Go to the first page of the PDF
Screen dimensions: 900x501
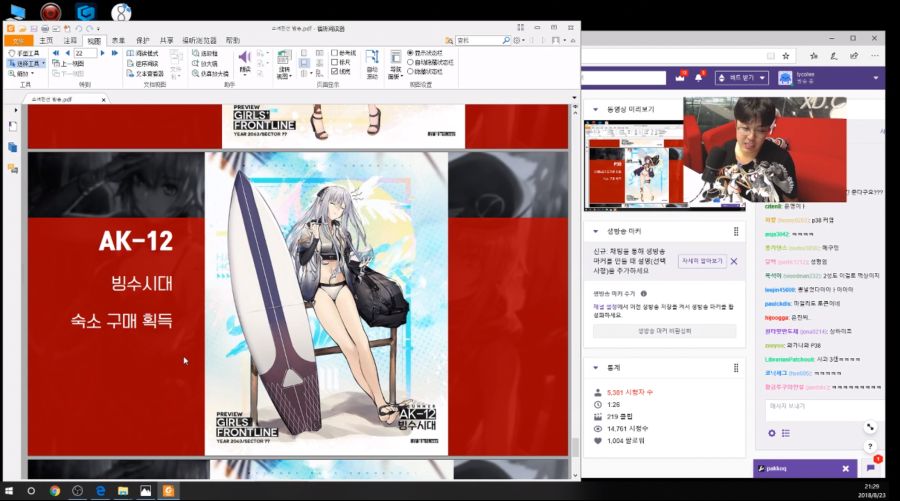pos(56,53)
